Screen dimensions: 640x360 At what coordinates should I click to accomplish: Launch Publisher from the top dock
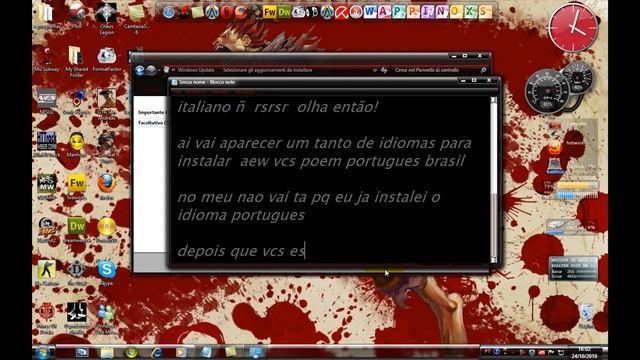tap(398, 12)
